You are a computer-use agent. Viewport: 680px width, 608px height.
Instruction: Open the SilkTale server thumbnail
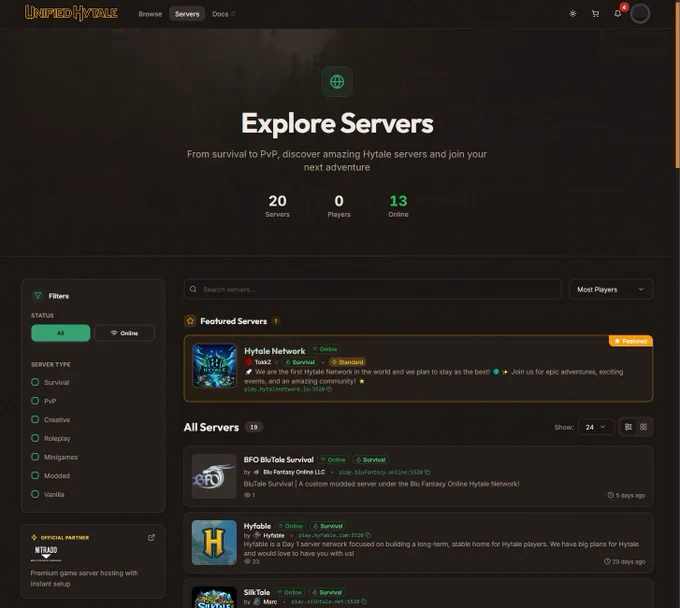click(214, 598)
